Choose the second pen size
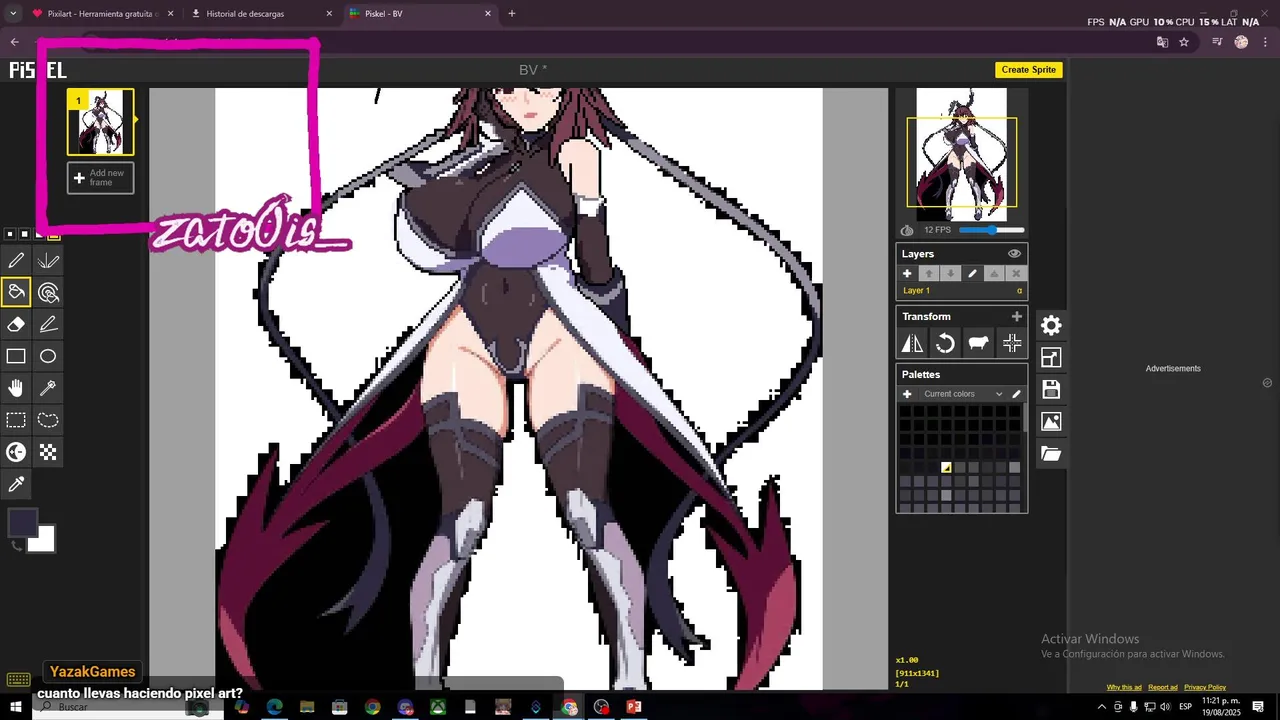The width and height of the screenshot is (1280, 720). coord(25,234)
